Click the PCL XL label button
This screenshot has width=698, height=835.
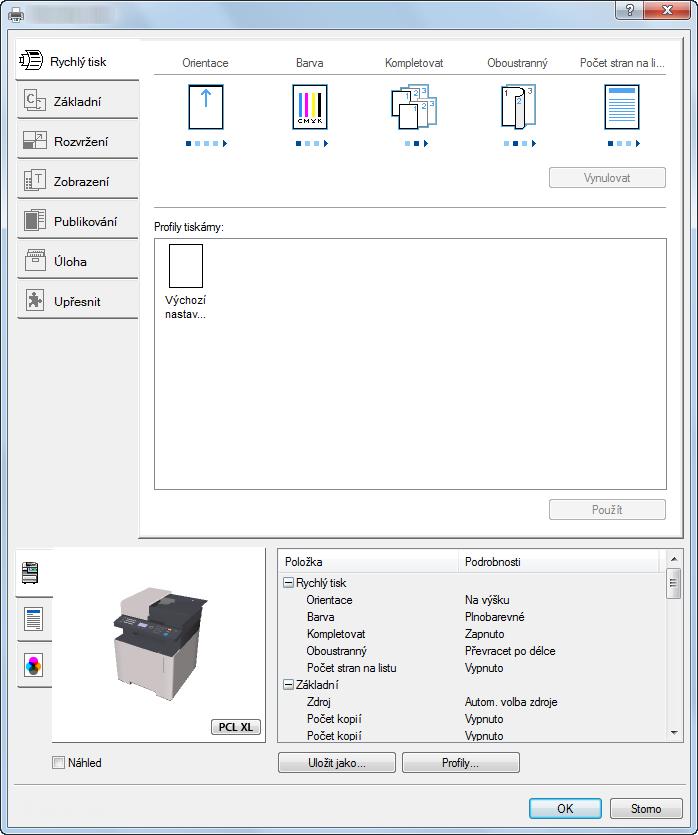coord(236,727)
